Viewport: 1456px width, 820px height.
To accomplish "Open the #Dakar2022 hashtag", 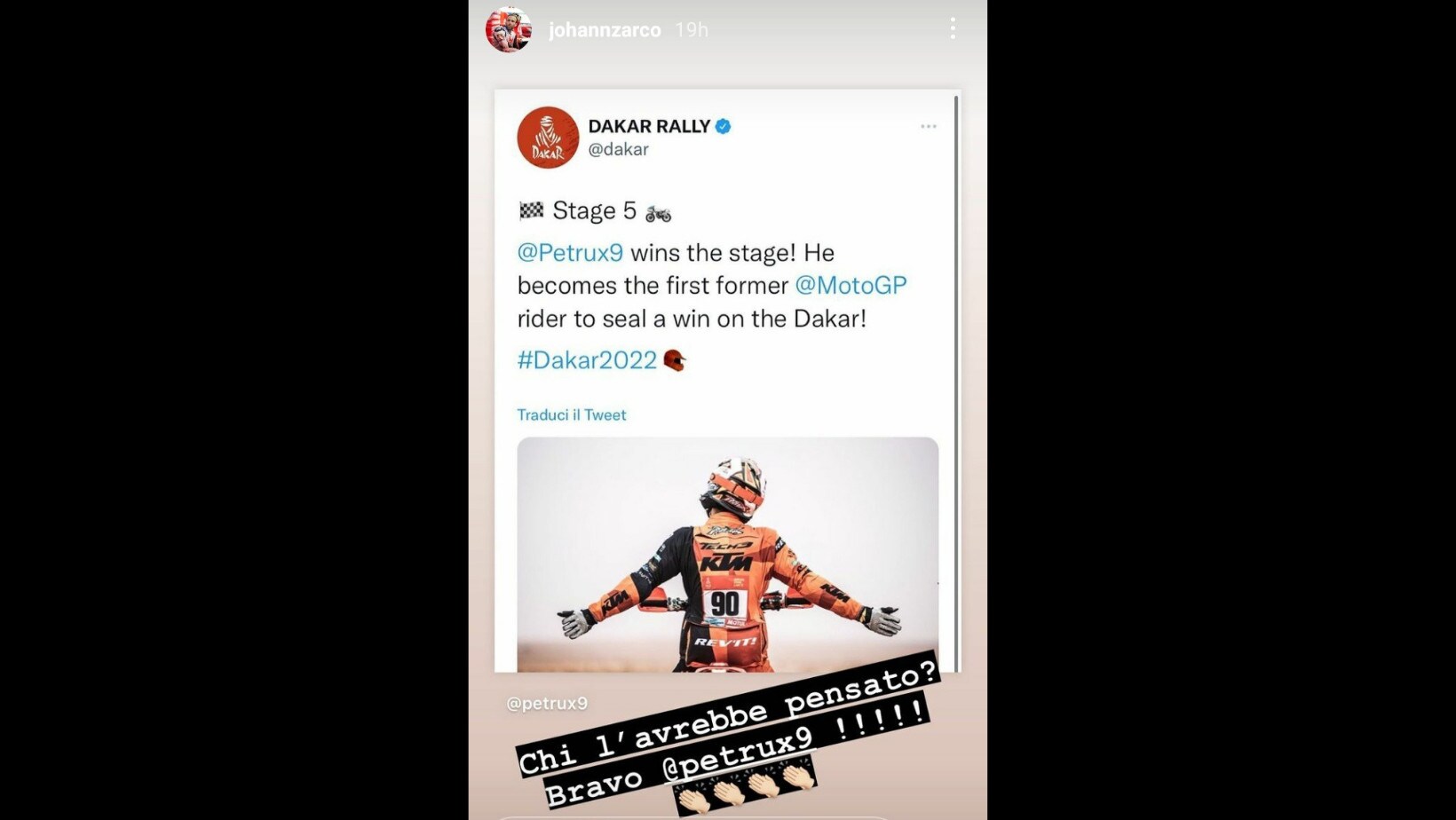I will pyautogui.click(x=587, y=359).
